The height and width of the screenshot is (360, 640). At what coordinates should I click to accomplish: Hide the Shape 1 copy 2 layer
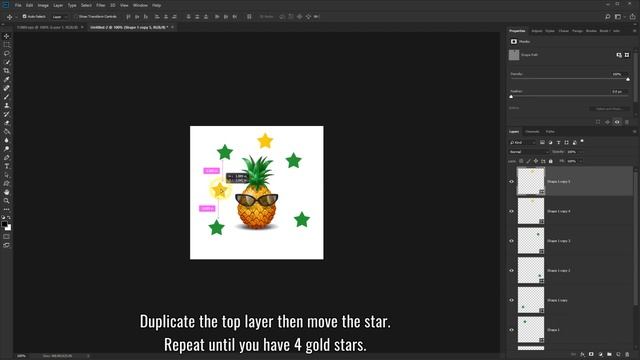pyautogui.click(x=511, y=270)
